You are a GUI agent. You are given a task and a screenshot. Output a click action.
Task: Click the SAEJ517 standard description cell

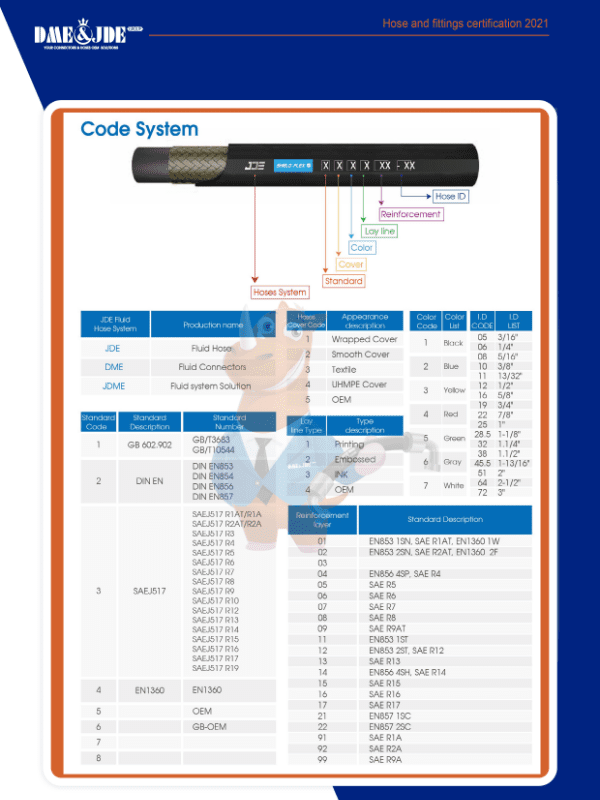(x=148, y=591)
